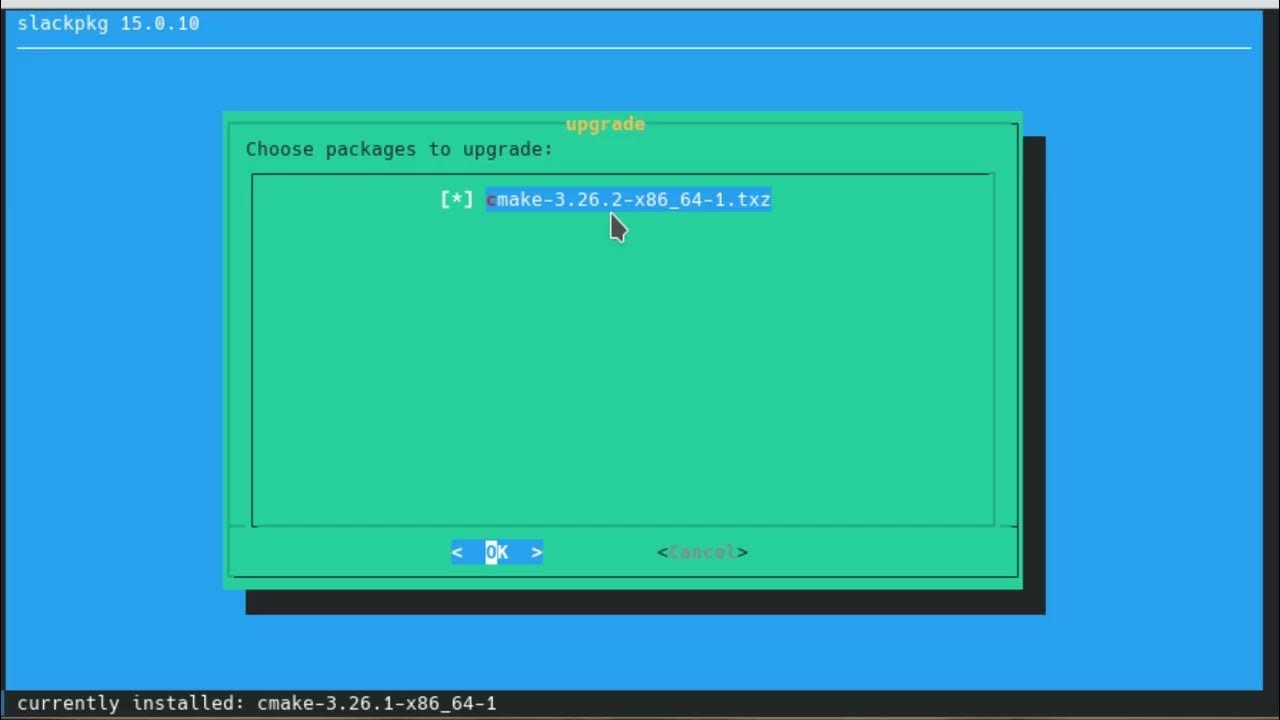1280x720 pixels.
Task: Cancel the upgrade dialog
Action: click(x=702, y=552)
